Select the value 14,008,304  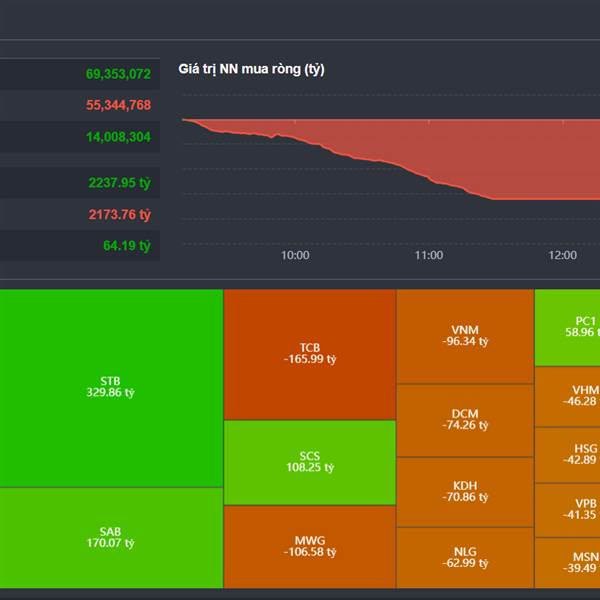click(x=118, y=137)
